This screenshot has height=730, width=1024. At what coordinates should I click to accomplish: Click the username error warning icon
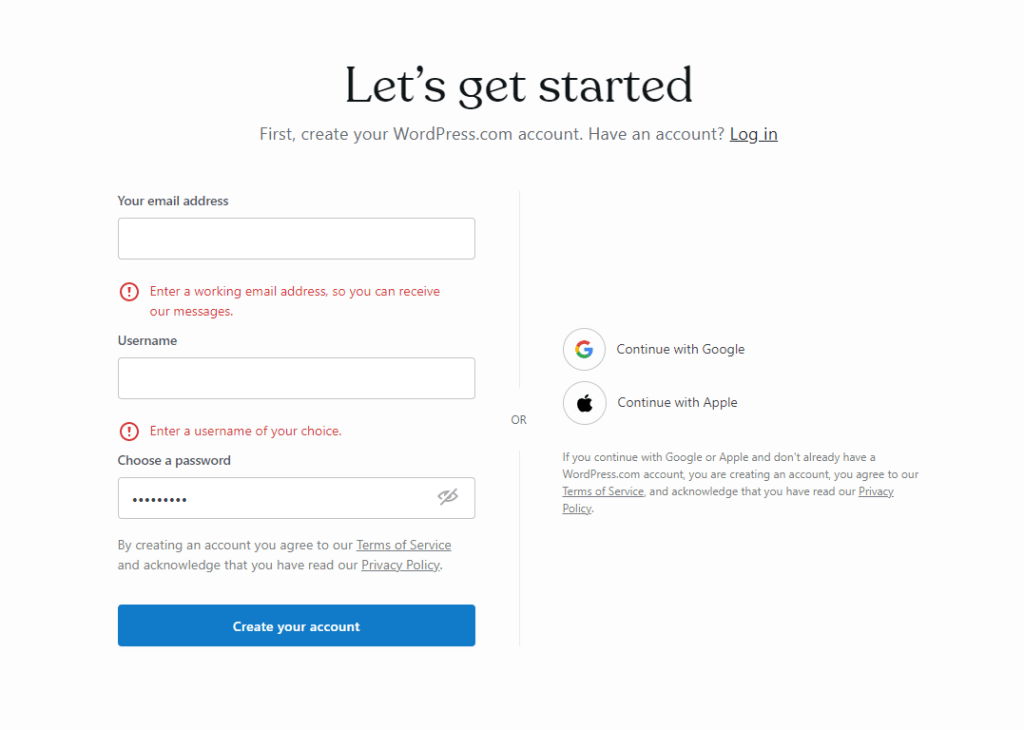click(129, 432)
